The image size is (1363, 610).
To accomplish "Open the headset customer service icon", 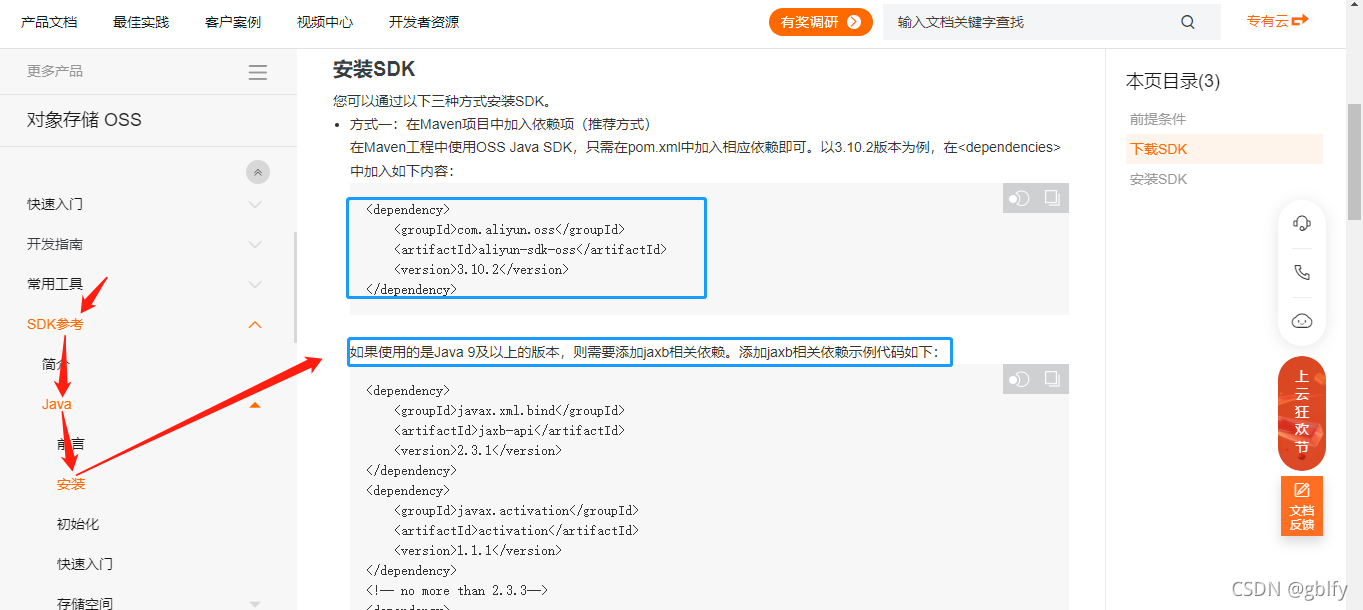I will click(1301, 223).
